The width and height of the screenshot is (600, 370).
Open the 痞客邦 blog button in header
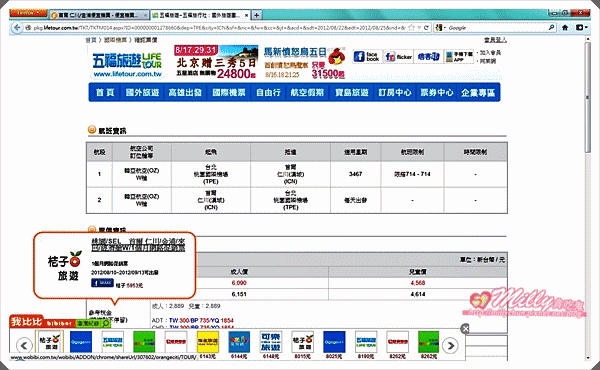429,57
